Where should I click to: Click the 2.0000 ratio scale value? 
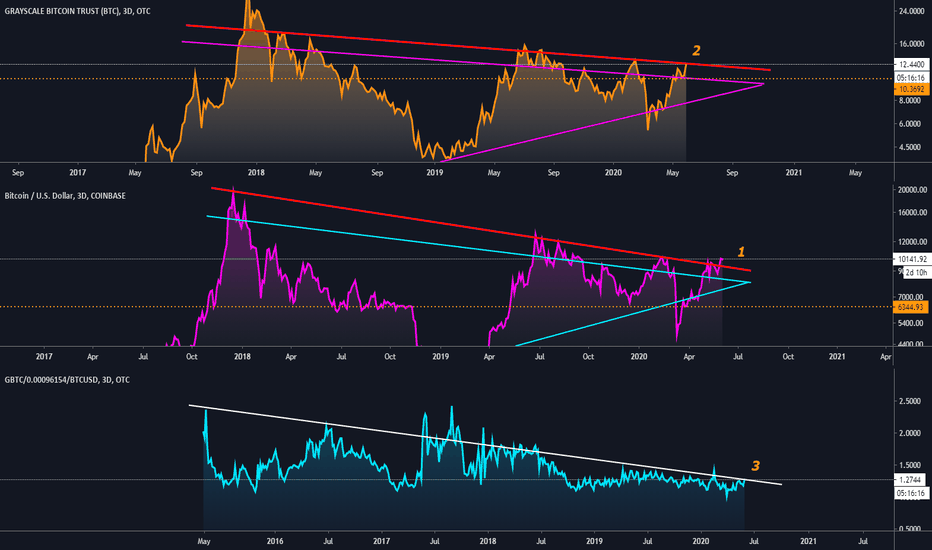(x=911, y=433)
